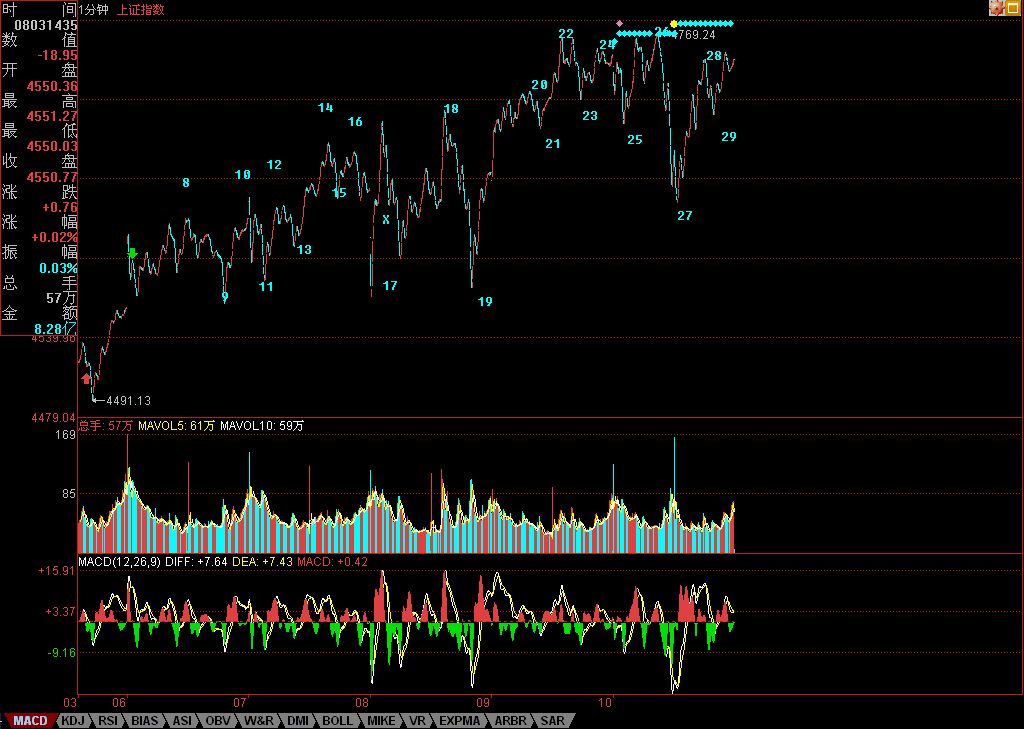Click the wave label 27 on the chart
The height and width of the screenshot is (729, 1024).
point(684,216)
